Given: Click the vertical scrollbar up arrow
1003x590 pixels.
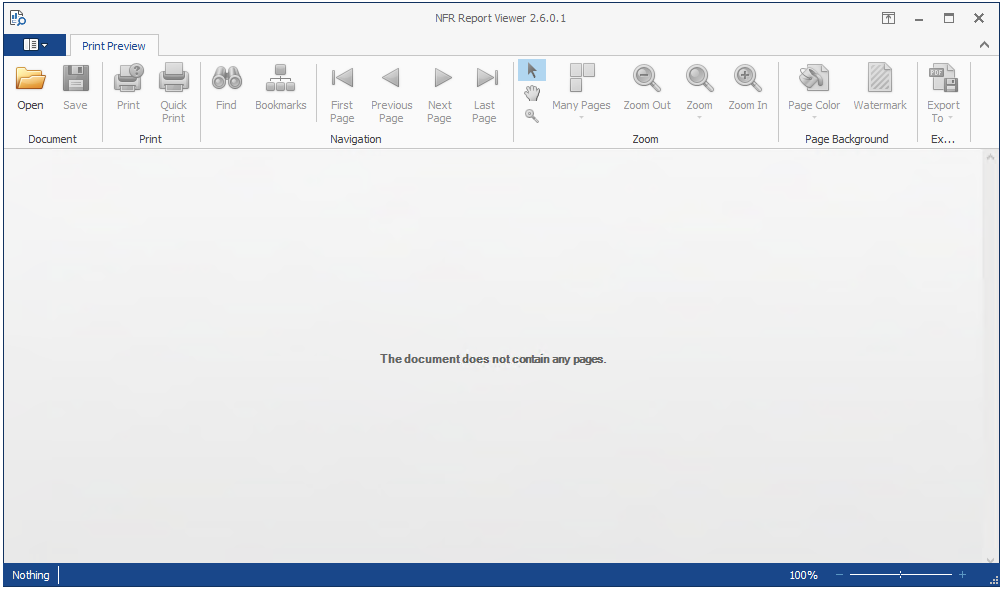Looking at the screenshot, I should (990, 157).
